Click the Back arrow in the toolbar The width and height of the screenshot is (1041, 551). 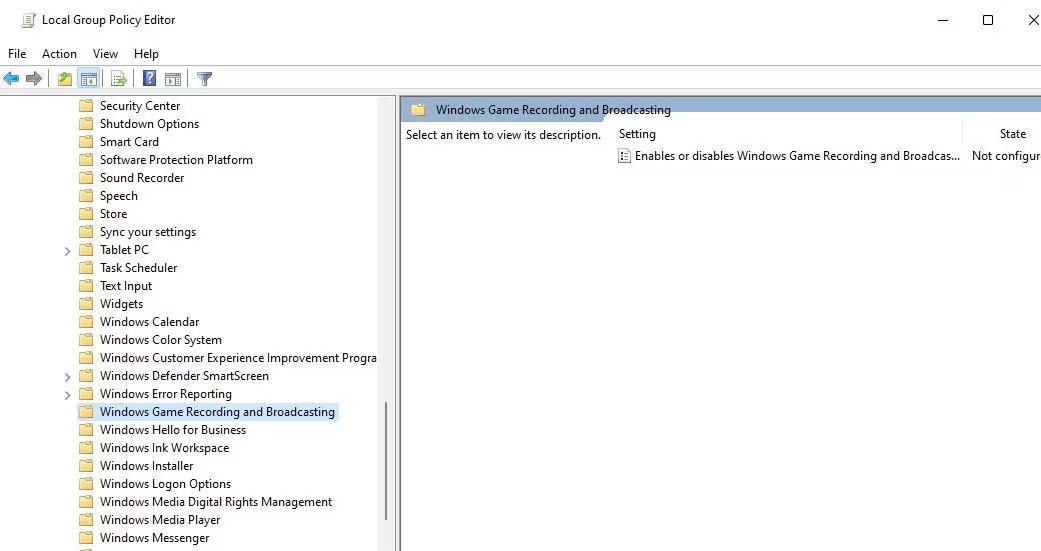(12, 79)
